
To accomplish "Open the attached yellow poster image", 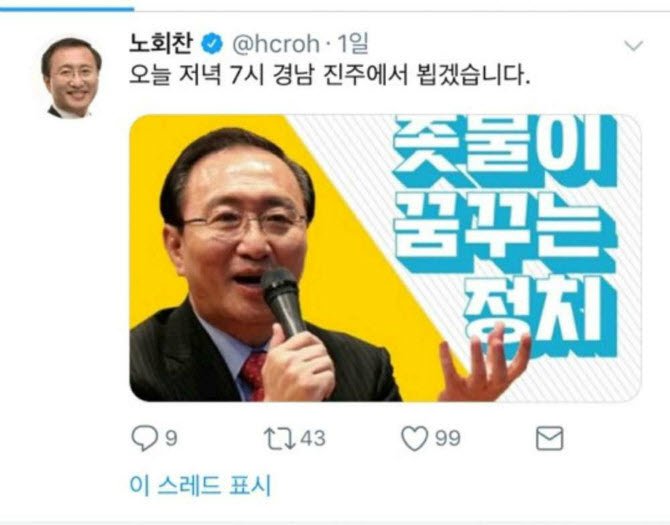I will pos(385,258).
